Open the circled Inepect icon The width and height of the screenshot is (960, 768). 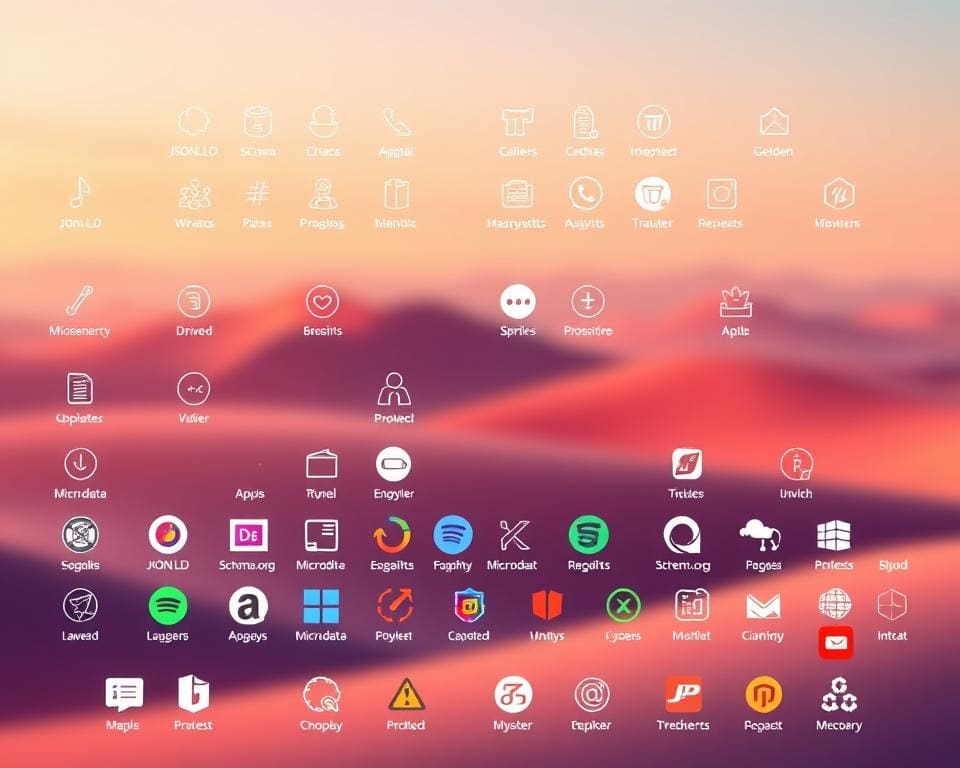(x=653, y=121)
